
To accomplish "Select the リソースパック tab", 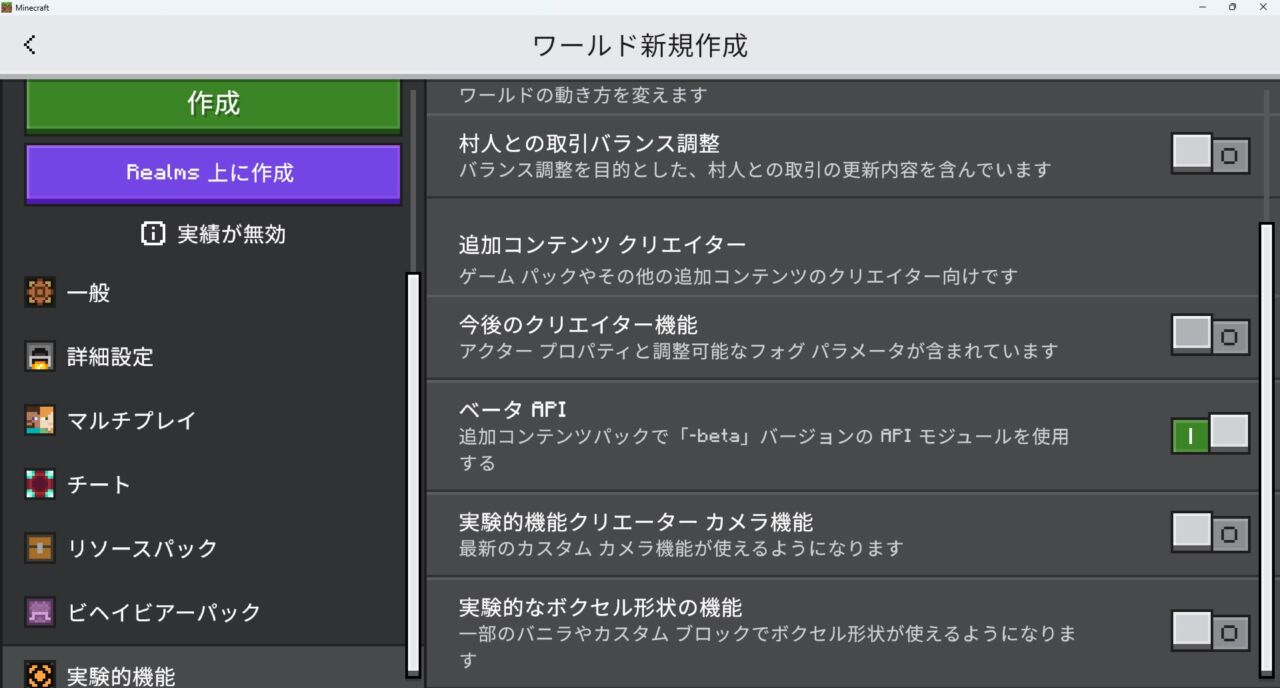I will (x=204, y=549).
